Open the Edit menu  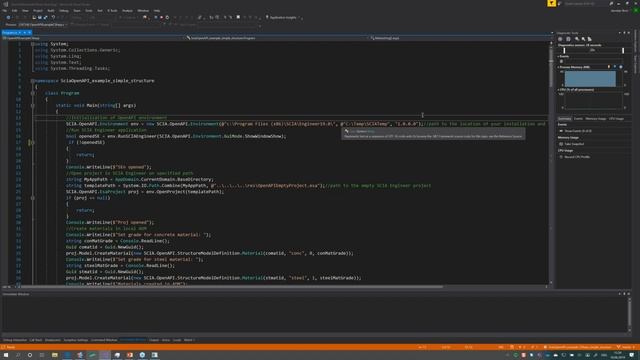pyautogui.click(x=14, y=11)
